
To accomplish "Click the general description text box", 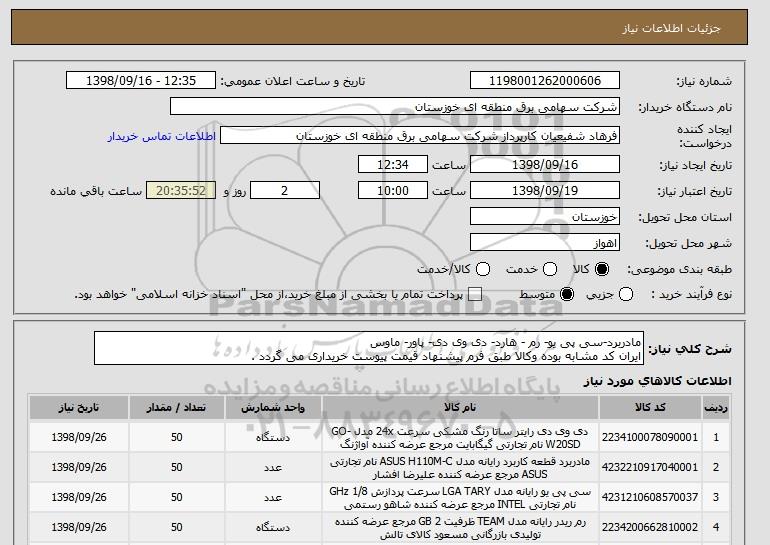I will (x=369, y=349).
